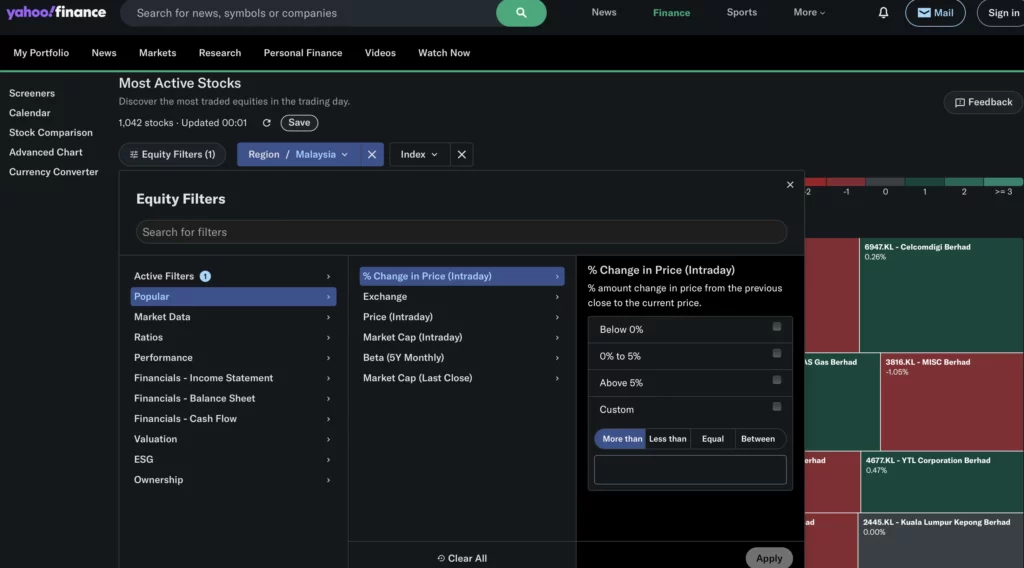The width and height of the screenshot is (1024, 568).
Task: Open Mail from the header
Action: point(935,13)
